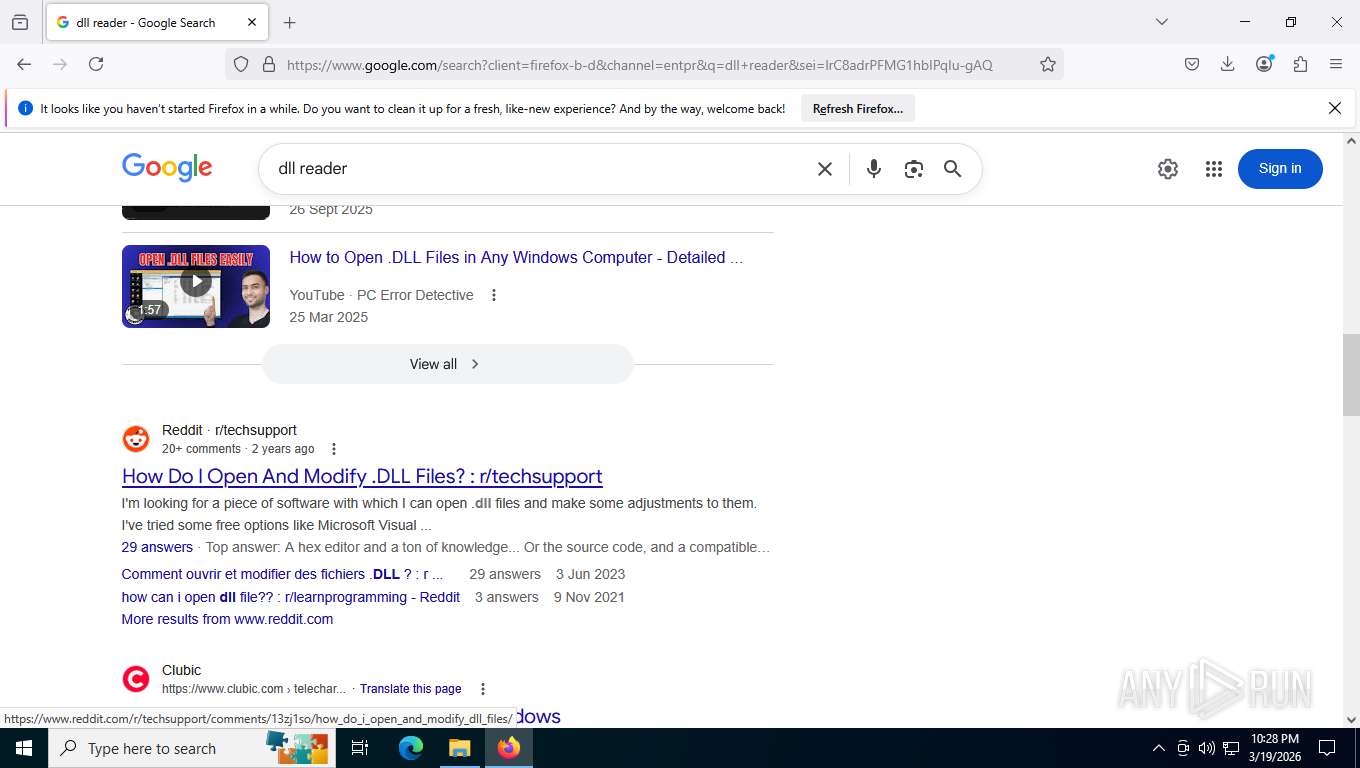Focus the URL address bar
This screenshot has width=1360, height=768.
click(x=640, y=65)
